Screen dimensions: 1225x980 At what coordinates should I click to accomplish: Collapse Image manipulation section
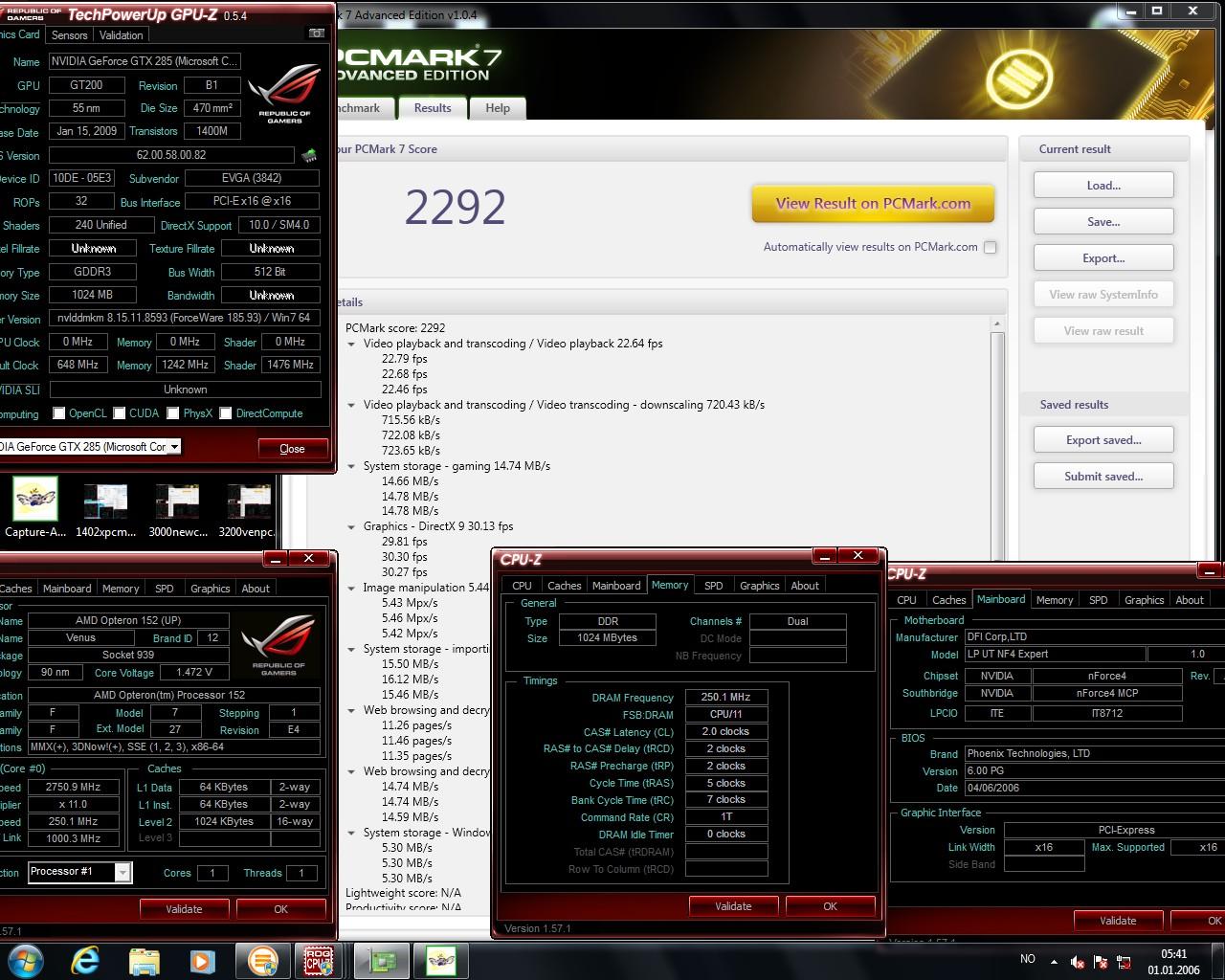[x=351, y=588]
